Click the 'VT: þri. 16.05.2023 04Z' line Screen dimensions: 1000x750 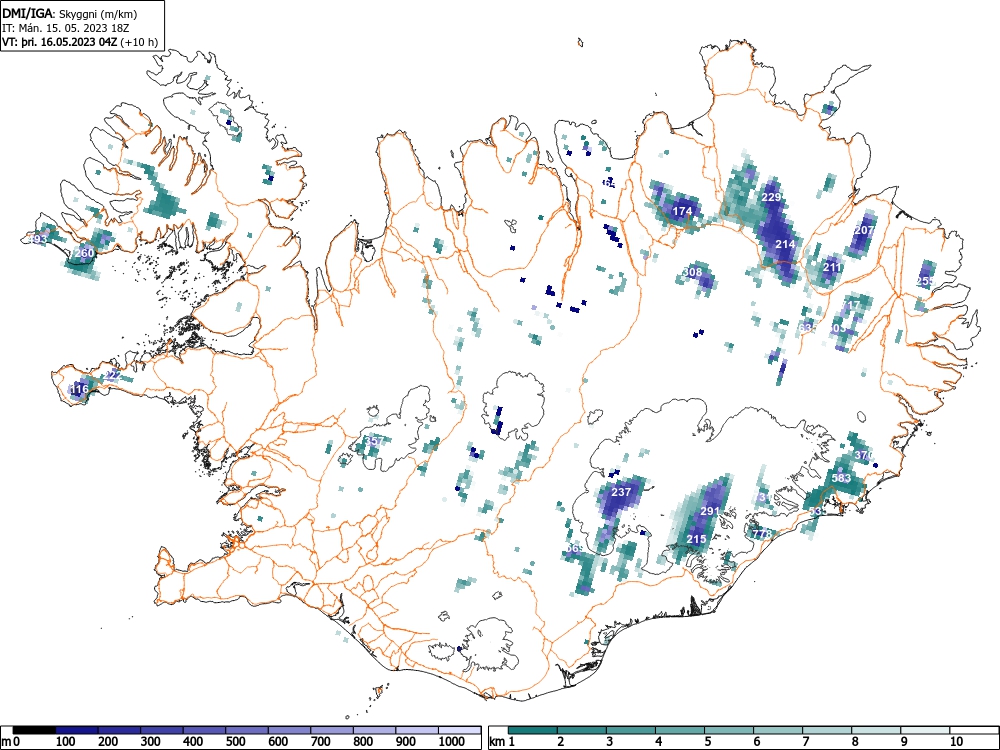pyautogui.click(x=60, y=42)
